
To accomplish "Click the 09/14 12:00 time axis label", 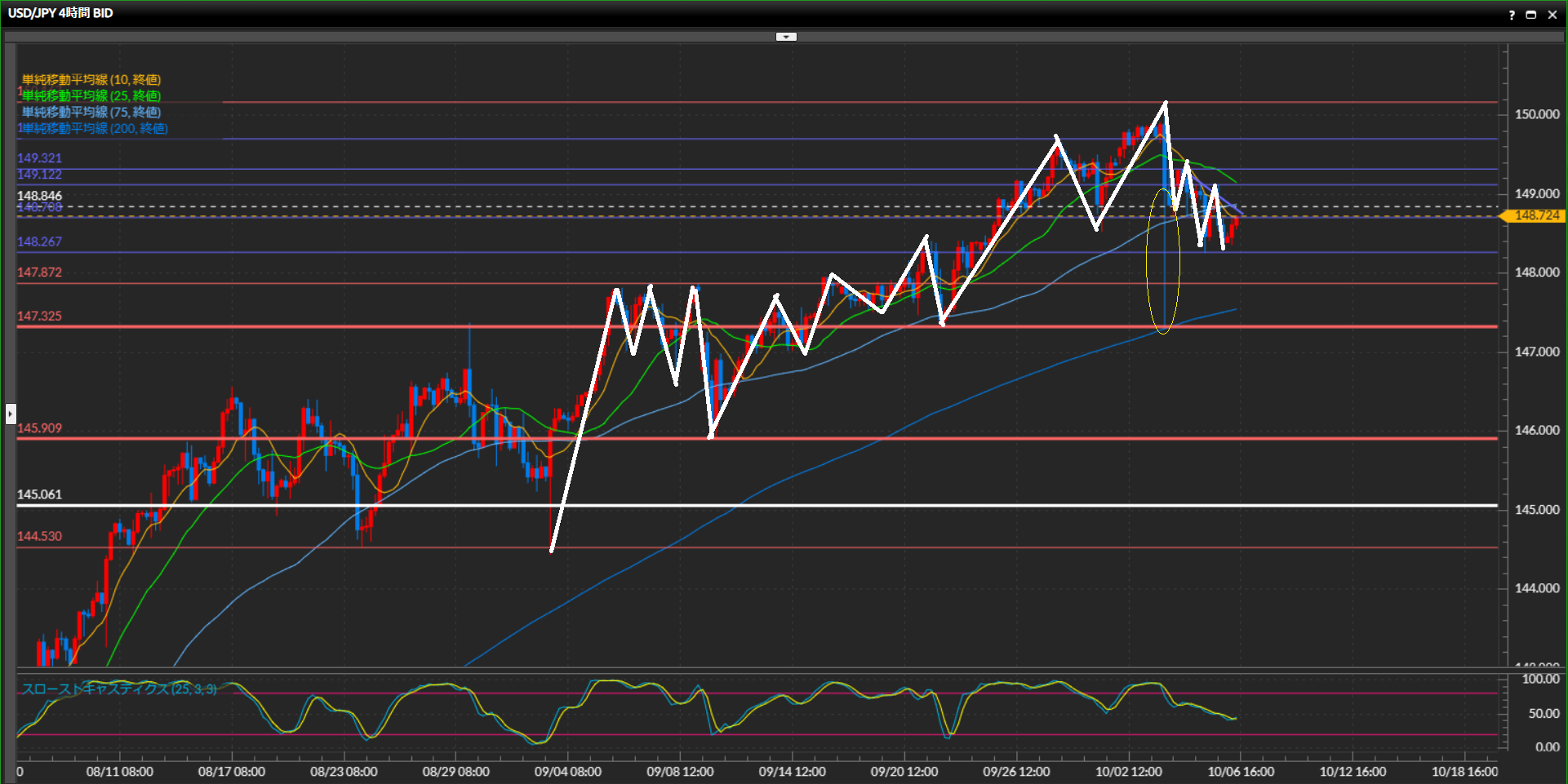I will click(x=792, y=772).
